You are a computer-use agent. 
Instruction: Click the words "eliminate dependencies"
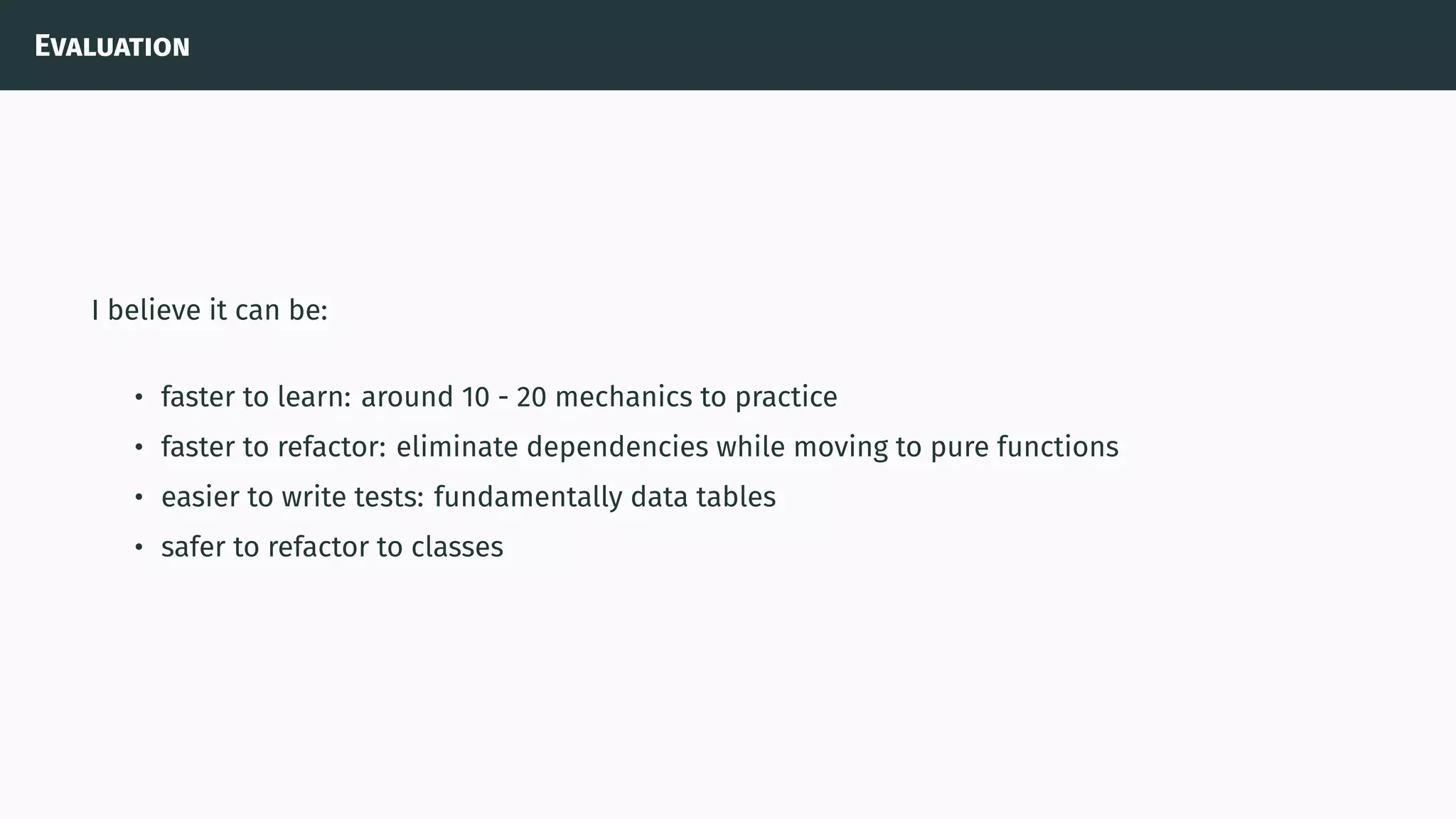click(x=552, y=447)
